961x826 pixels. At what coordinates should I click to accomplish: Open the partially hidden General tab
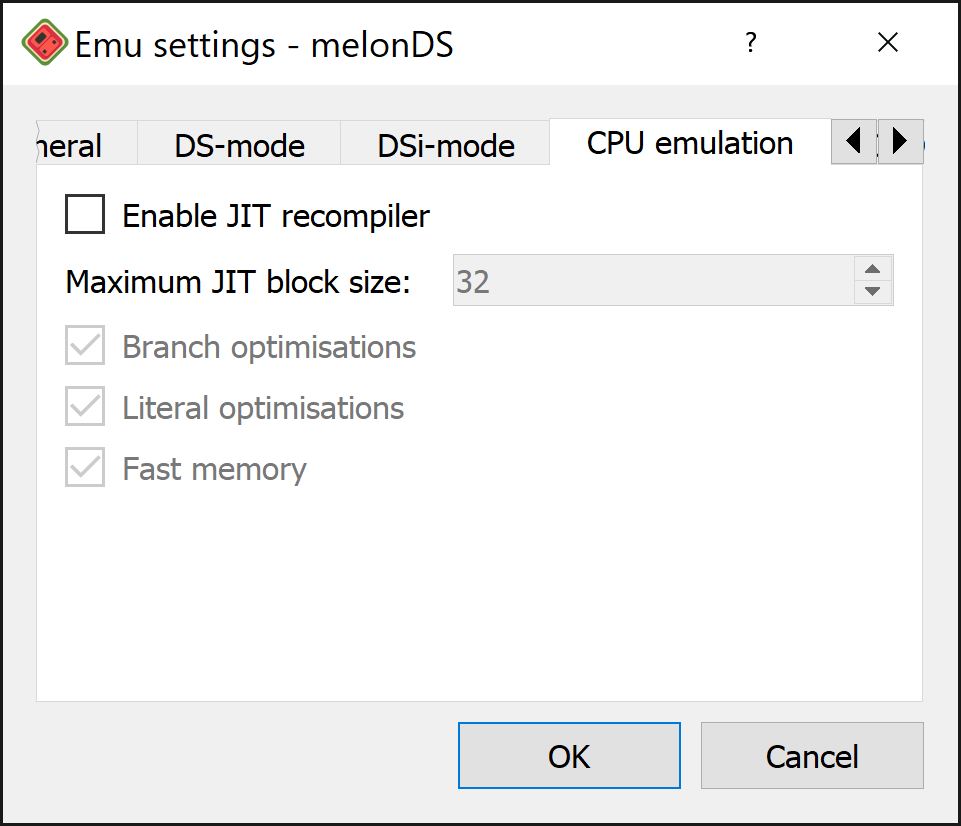[86, 145]
